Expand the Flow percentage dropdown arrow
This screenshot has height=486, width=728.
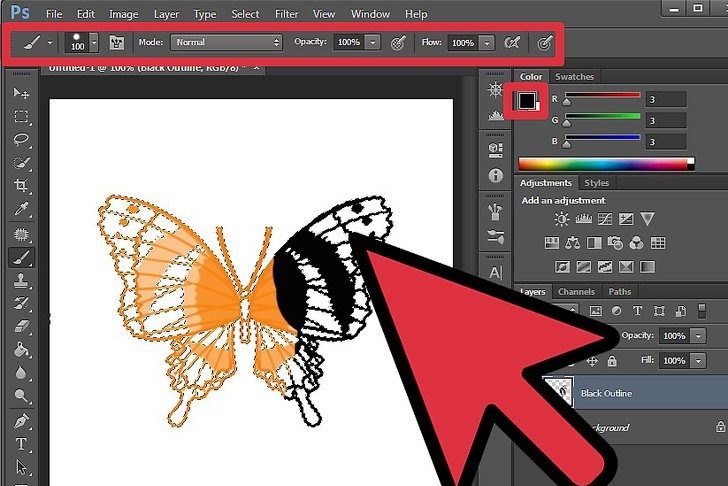[486, 43]
